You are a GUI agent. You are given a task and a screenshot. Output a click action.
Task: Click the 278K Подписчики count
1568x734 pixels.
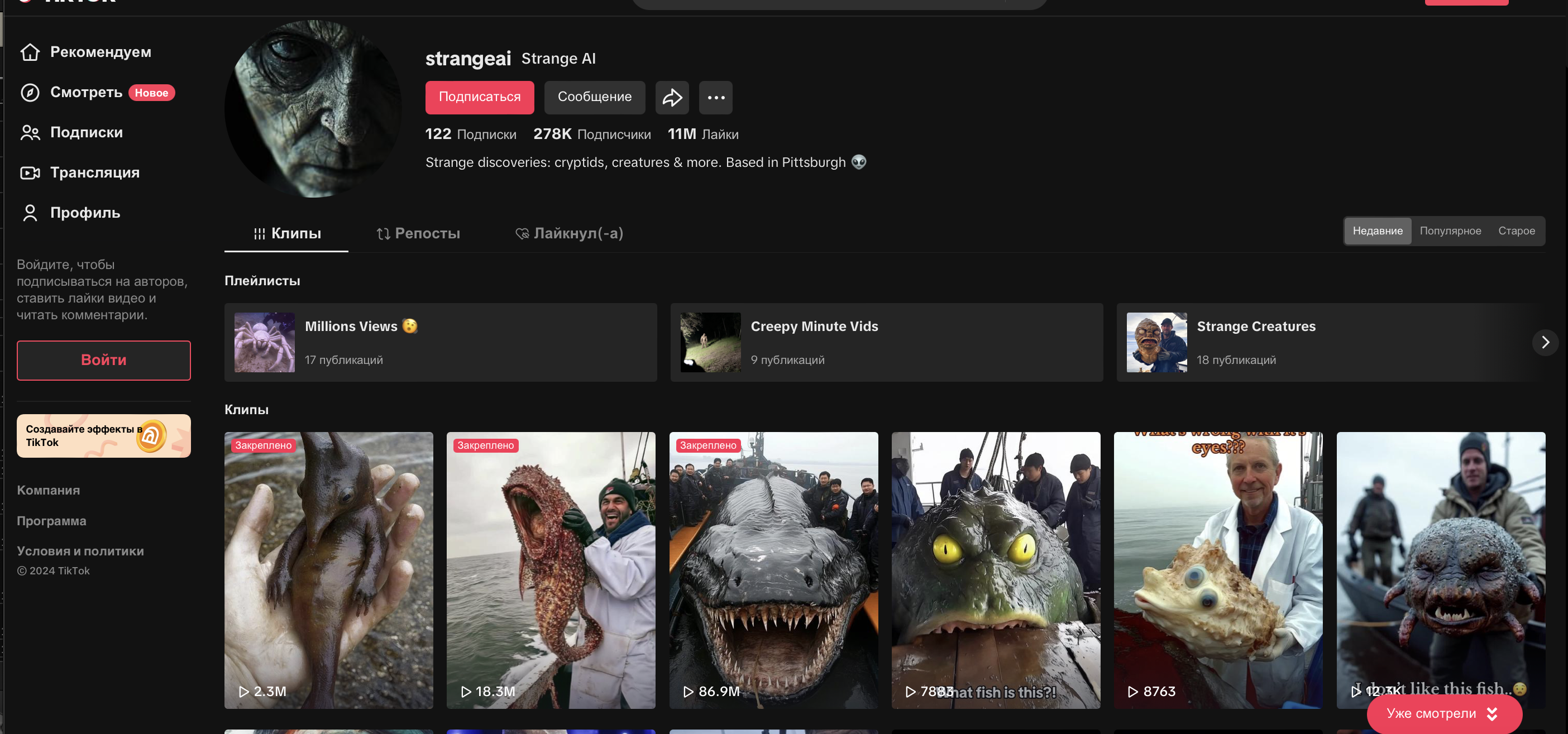[592, 135]
